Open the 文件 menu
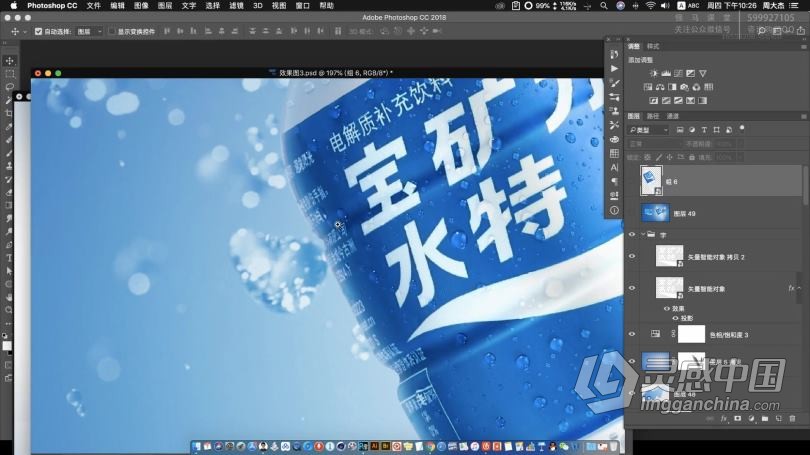Viewport: 810px width, 455px height. coord(94,6)
